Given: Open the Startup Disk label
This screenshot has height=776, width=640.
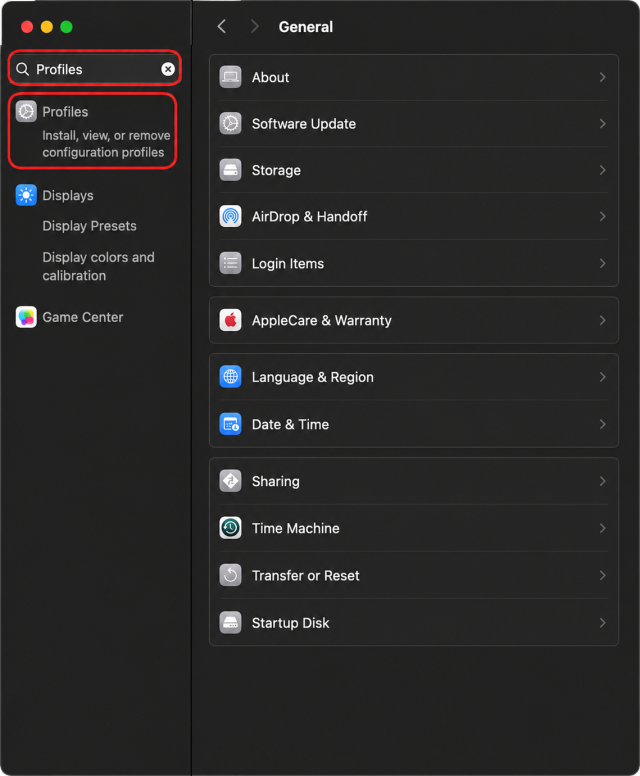Looking at the screenshot, I should [x=291, y=623].
